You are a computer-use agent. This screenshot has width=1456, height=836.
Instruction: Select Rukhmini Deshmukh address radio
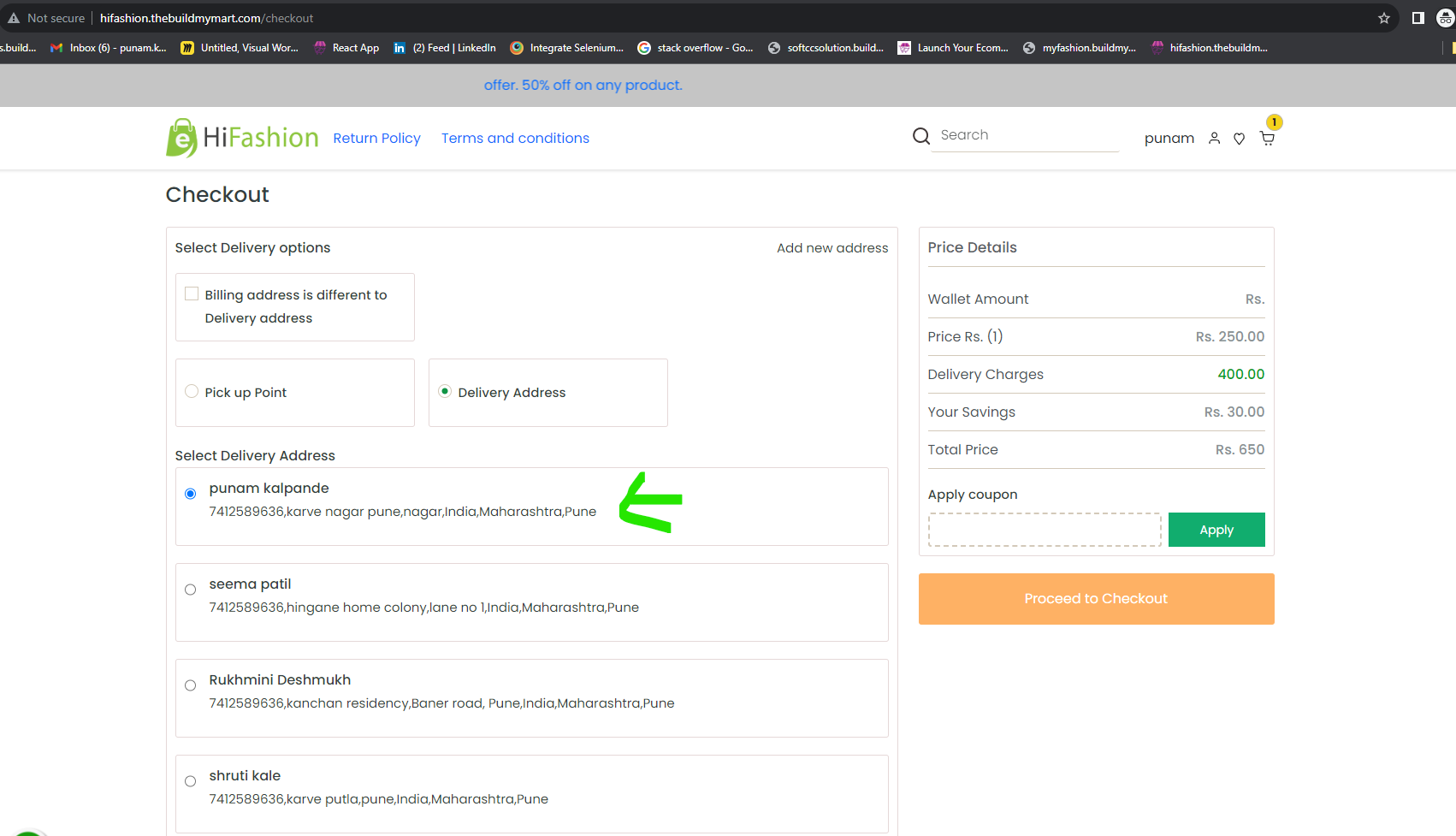[191, 685]
